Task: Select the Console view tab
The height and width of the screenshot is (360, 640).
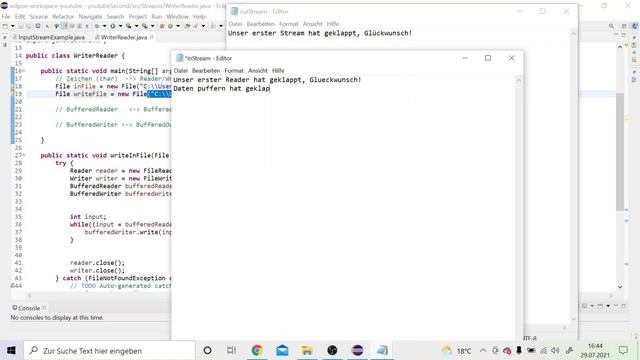Action: coord(29,308)
